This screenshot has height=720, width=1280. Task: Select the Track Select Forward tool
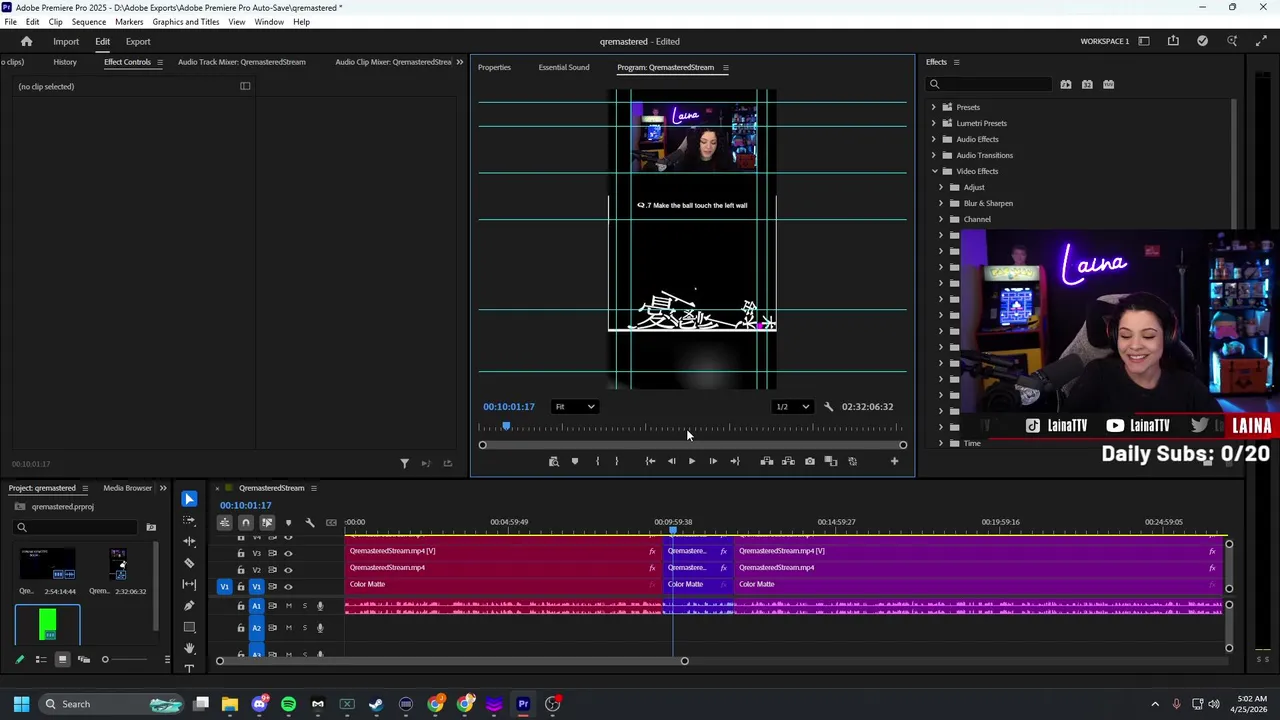pos(189,520)
